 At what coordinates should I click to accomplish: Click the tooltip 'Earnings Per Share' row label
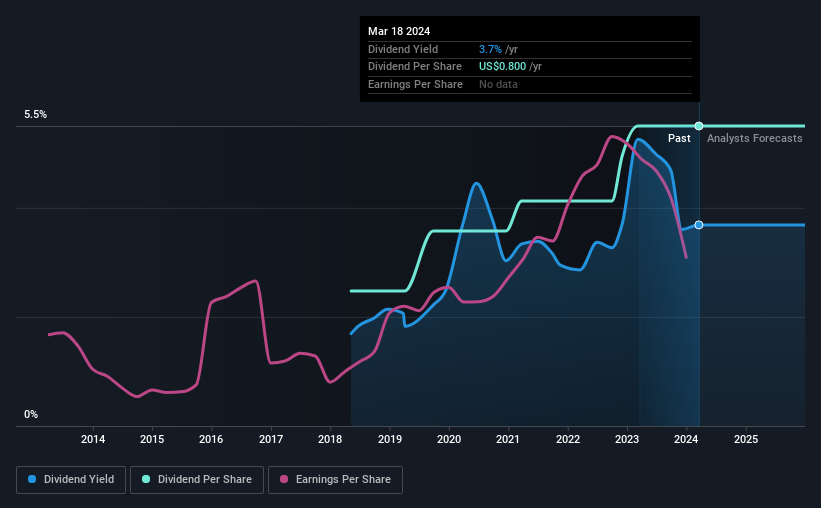point(415,84)
